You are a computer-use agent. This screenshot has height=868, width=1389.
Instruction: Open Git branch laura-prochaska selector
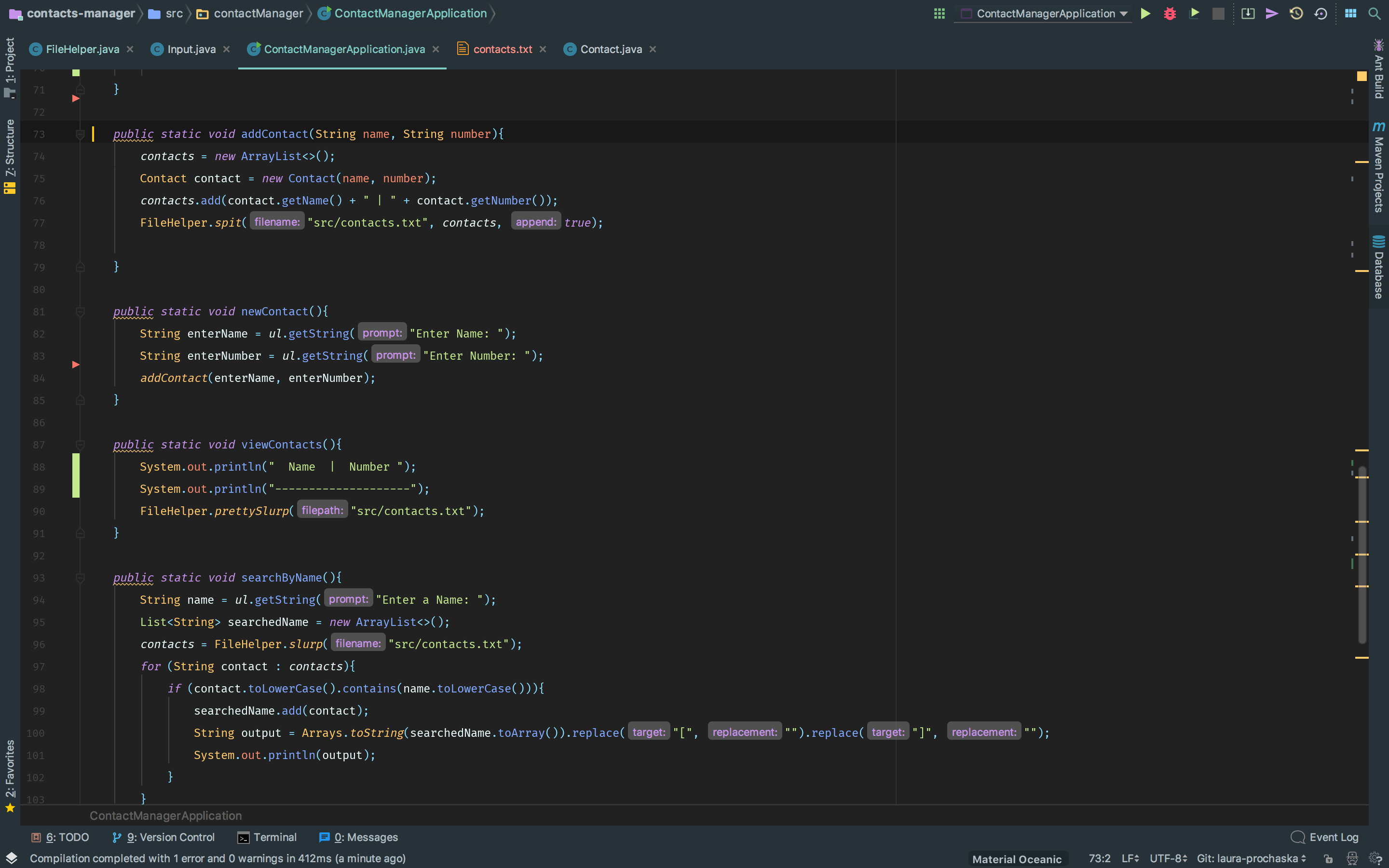(x=1251, y=859)
